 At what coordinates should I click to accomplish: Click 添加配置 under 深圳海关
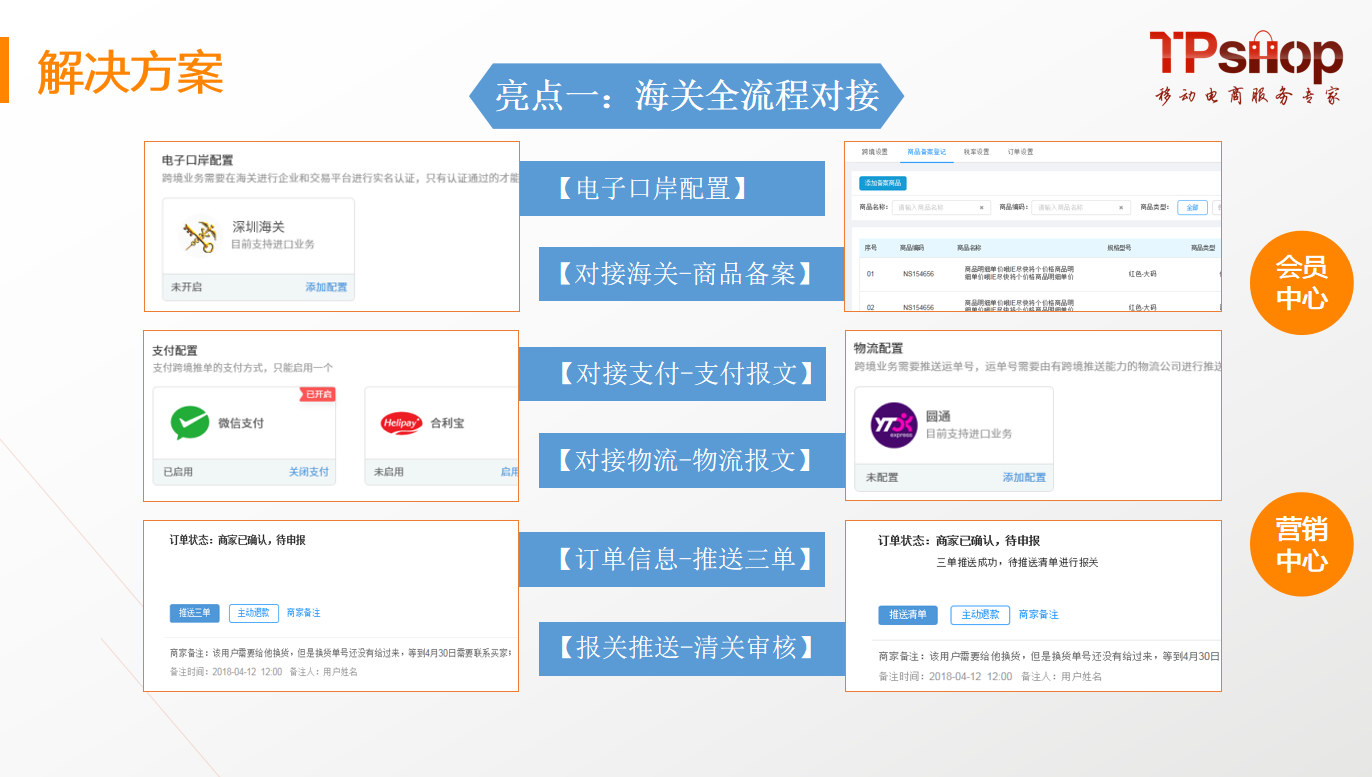point(326,287)
